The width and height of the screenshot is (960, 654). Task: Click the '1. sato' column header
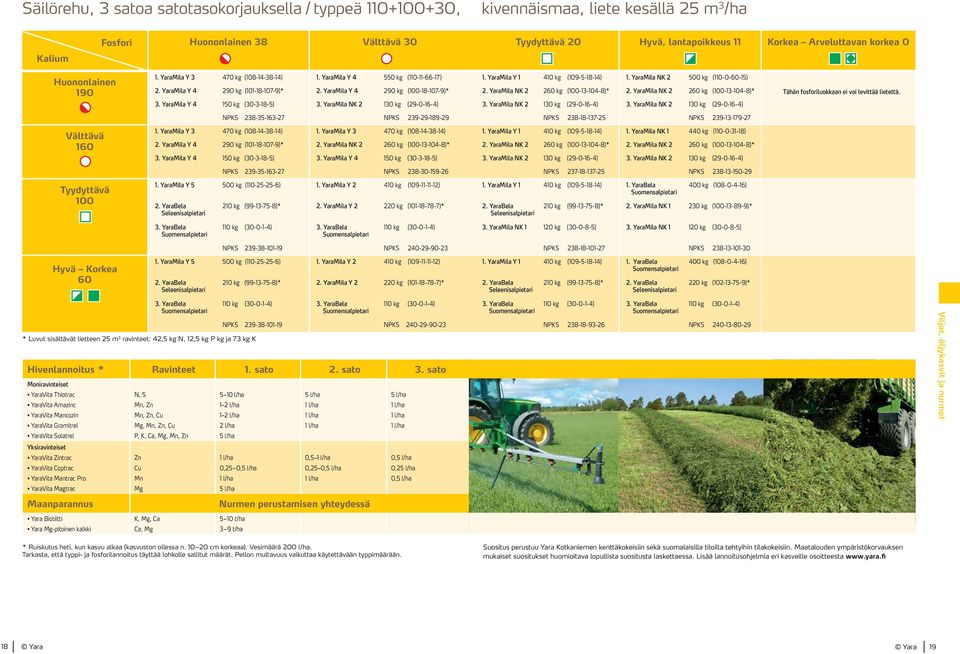258,369
